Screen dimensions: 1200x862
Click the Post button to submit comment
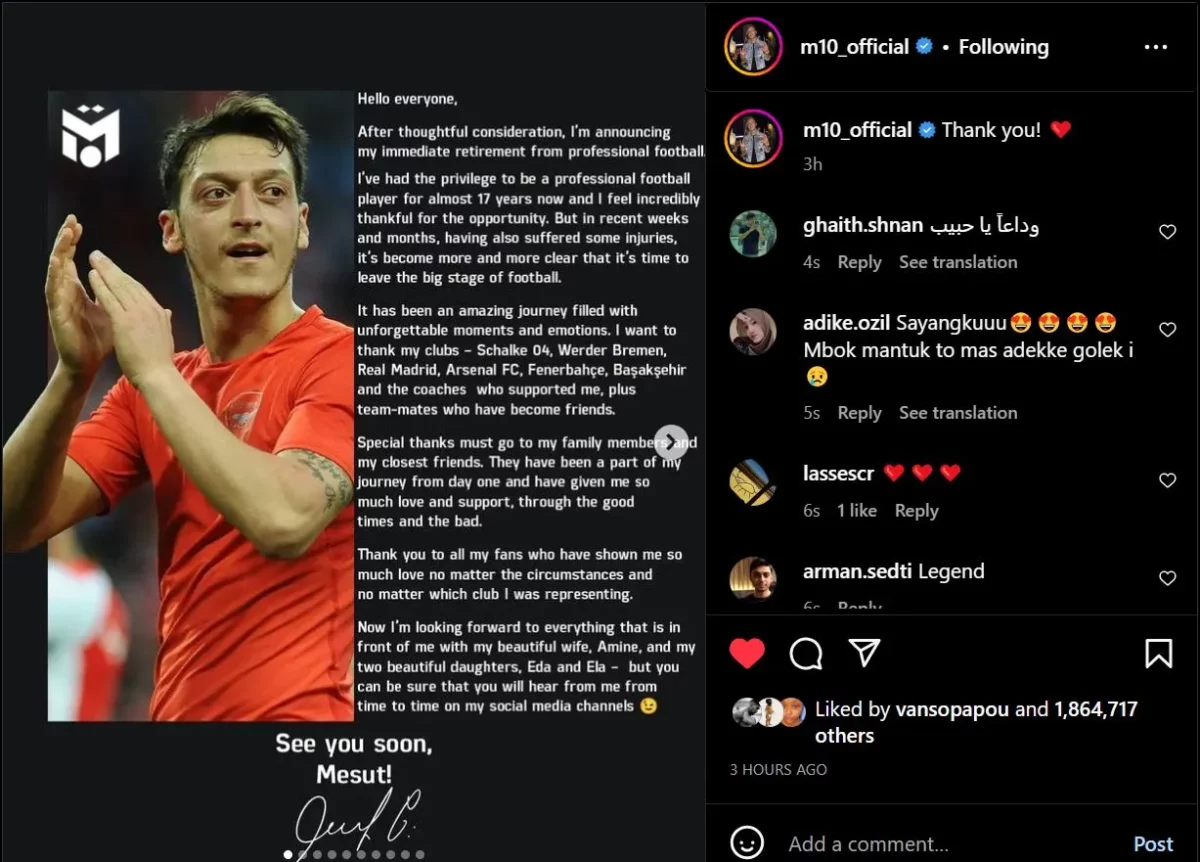[x=1153, y=844]
